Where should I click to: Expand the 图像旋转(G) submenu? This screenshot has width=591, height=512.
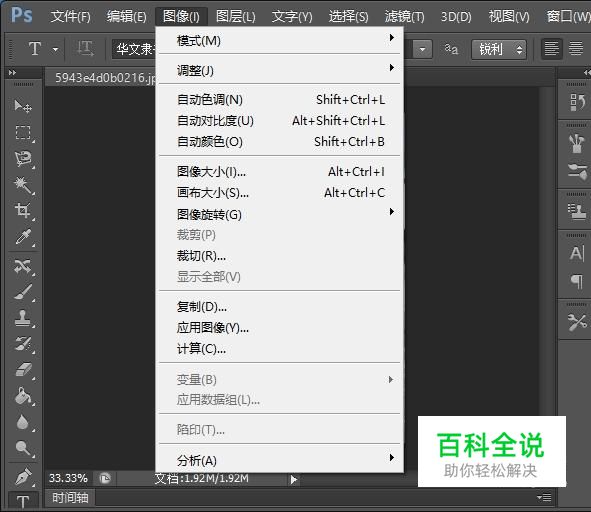click(x=279, y=214)
